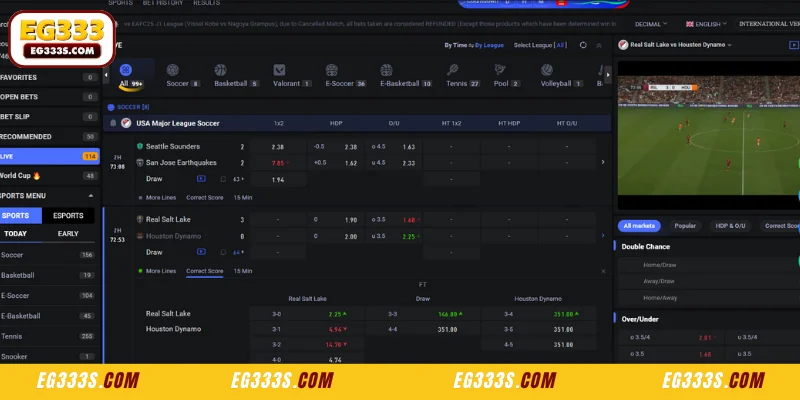Select the All markets tab

(639, 226)
